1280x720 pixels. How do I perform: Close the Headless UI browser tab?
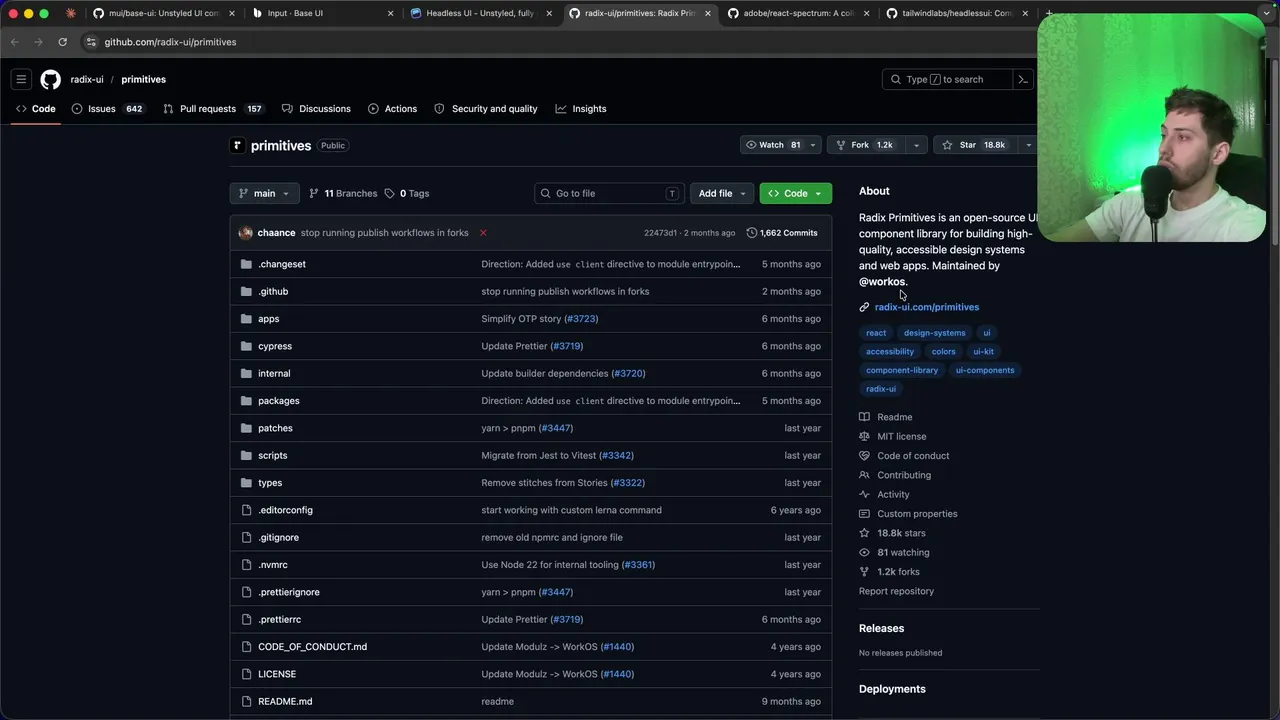point(549,14)
